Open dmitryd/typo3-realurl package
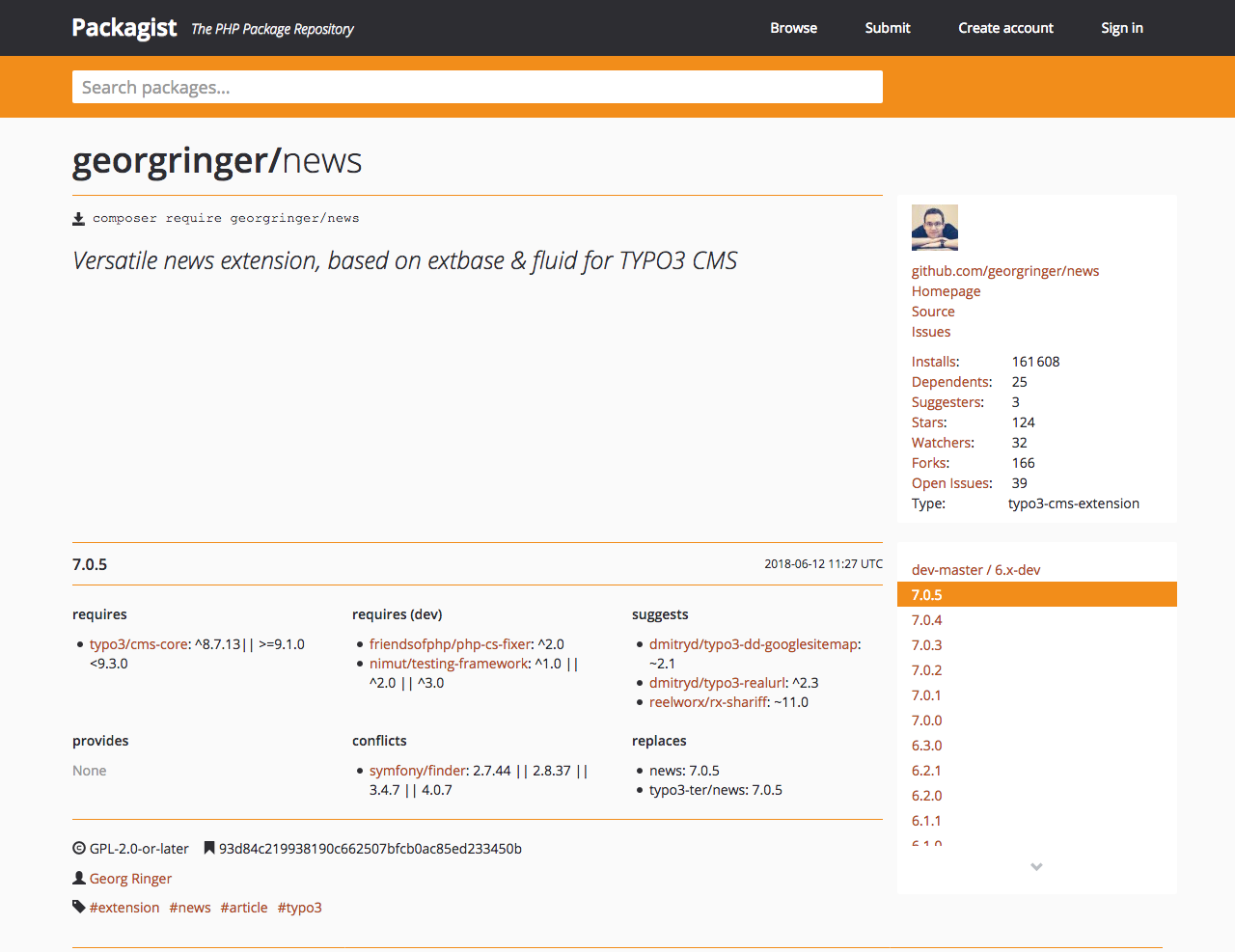 click(718, 683)
